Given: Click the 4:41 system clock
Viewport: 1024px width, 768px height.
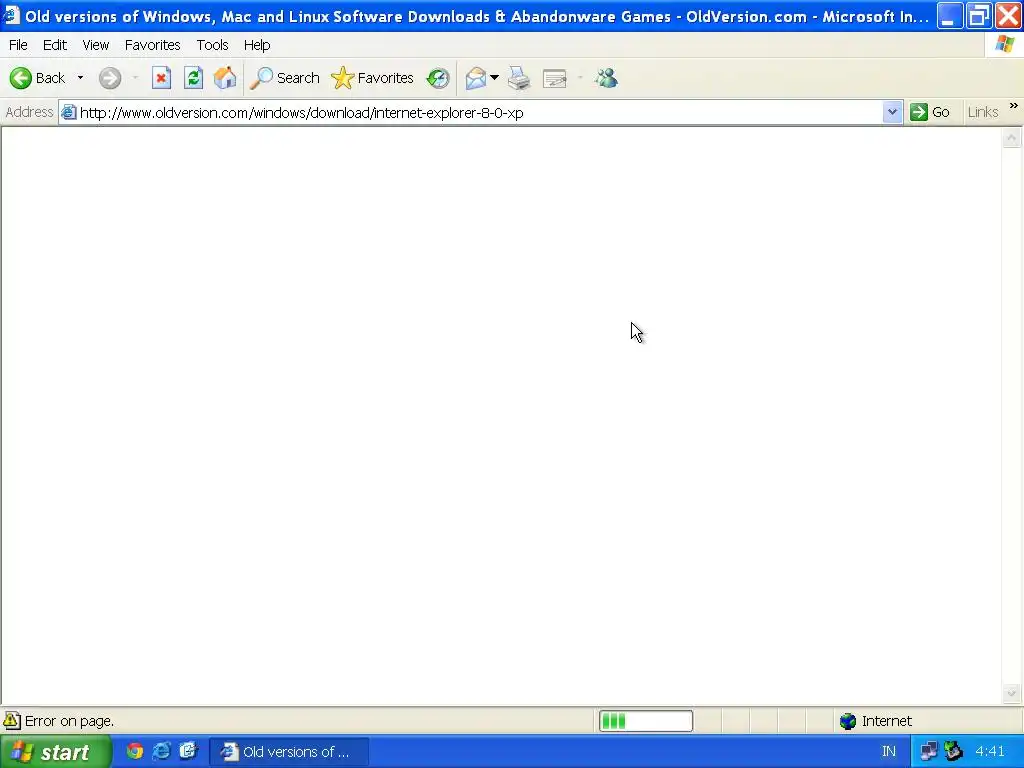Looking at the screenshot, I should [x=989, y=752].
